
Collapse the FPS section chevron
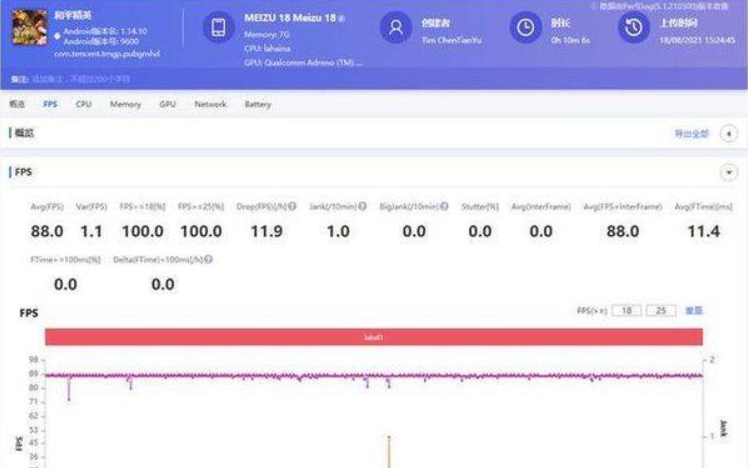(x=728, y=172)
